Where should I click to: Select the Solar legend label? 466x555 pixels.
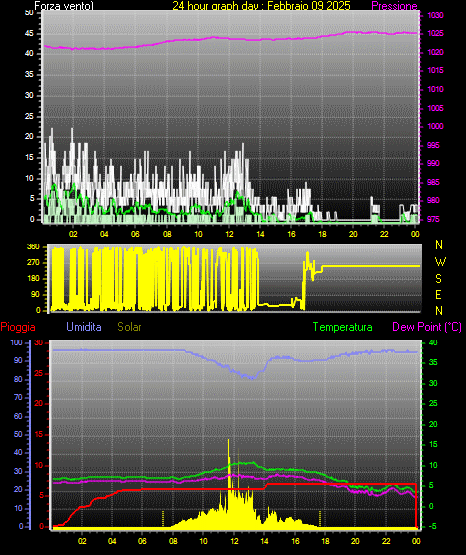(x=130, y=327)
